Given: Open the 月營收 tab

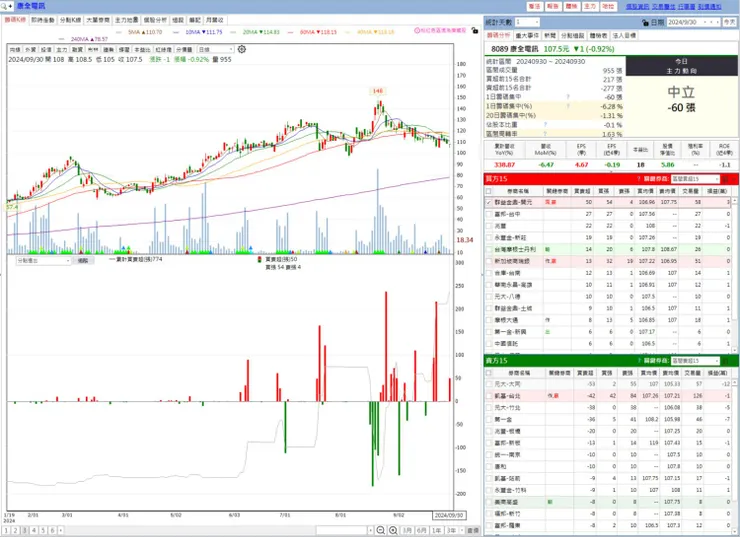Looking at the screenshot, I should coord(214,20).
